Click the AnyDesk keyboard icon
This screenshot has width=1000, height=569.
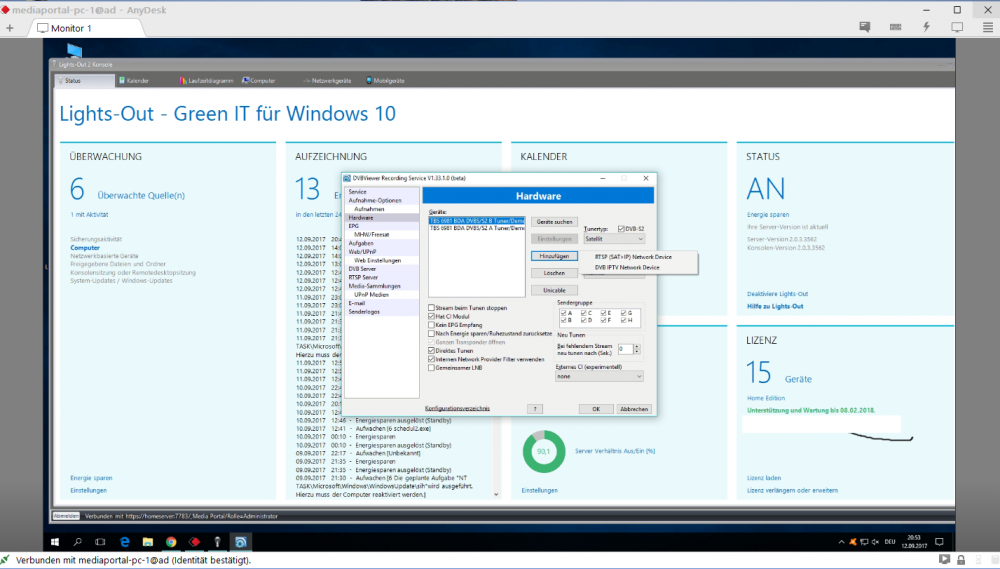click(895, 27)
